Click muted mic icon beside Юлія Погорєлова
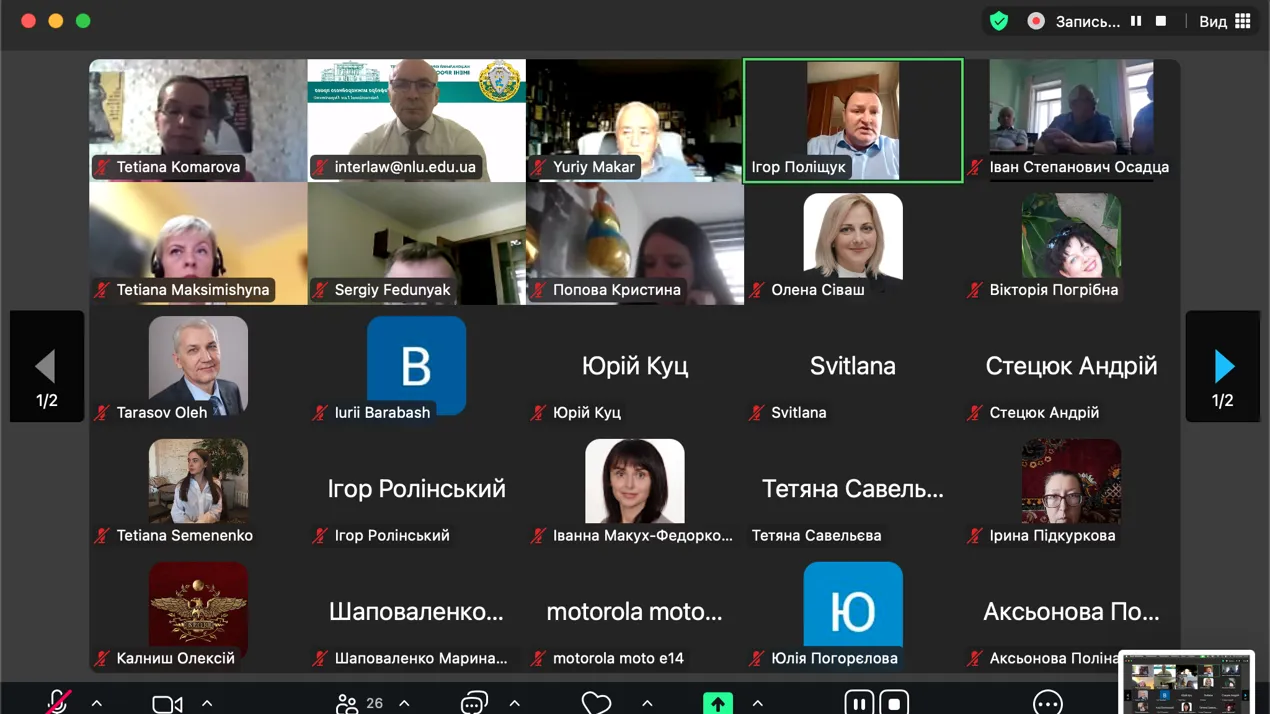Image resolution: width=1270 pixels, height=714 pixels. coord(757,658)
